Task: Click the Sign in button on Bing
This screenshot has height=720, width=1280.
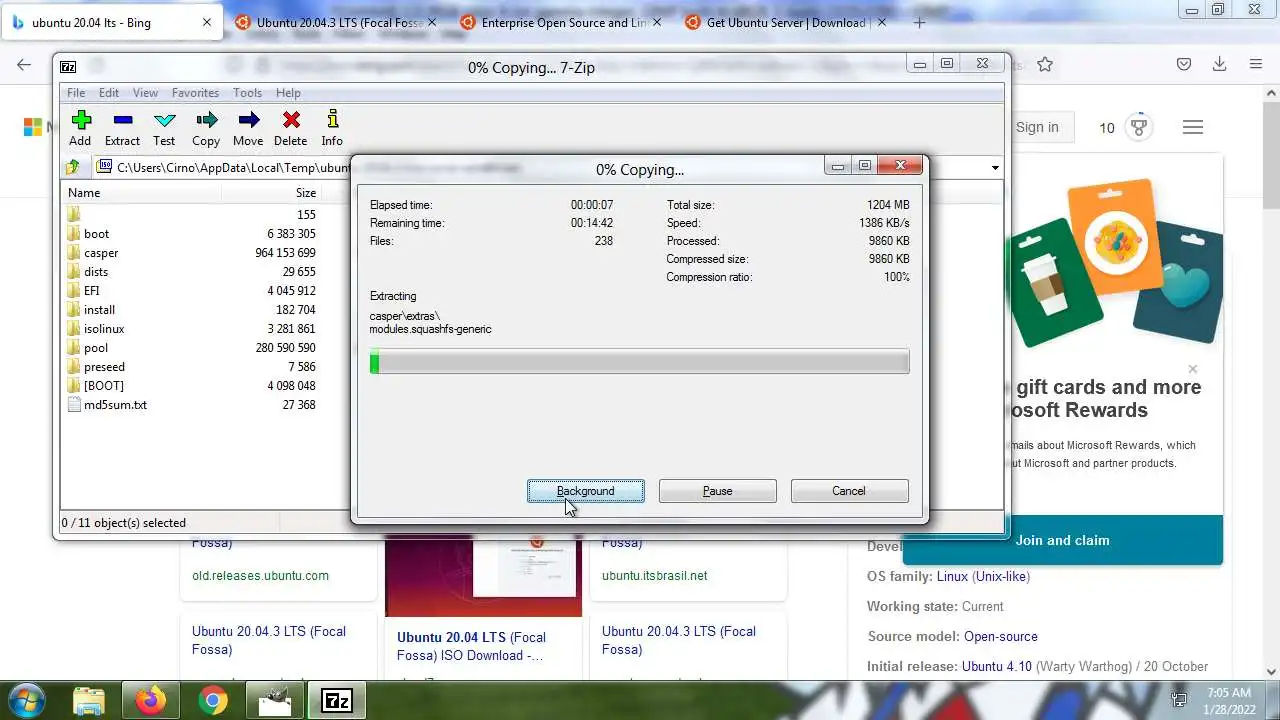Action: click(1037, 127)
